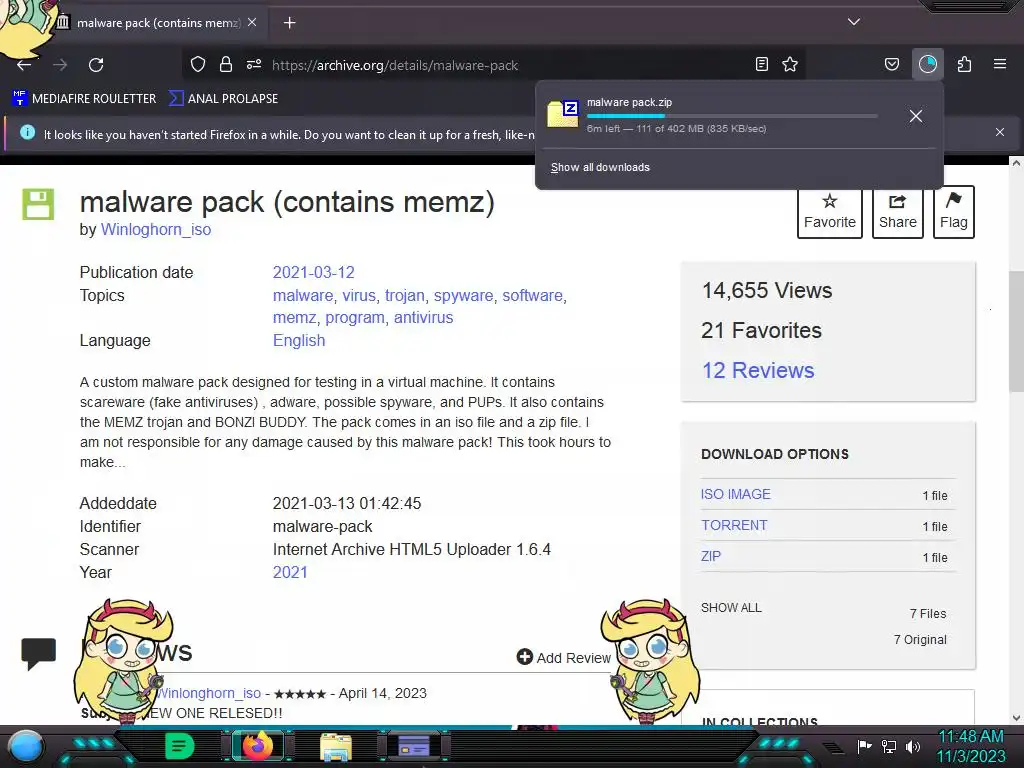Open publication date 2021-03-12 link
1024x768 pixels.
click(x=313, y=272)
